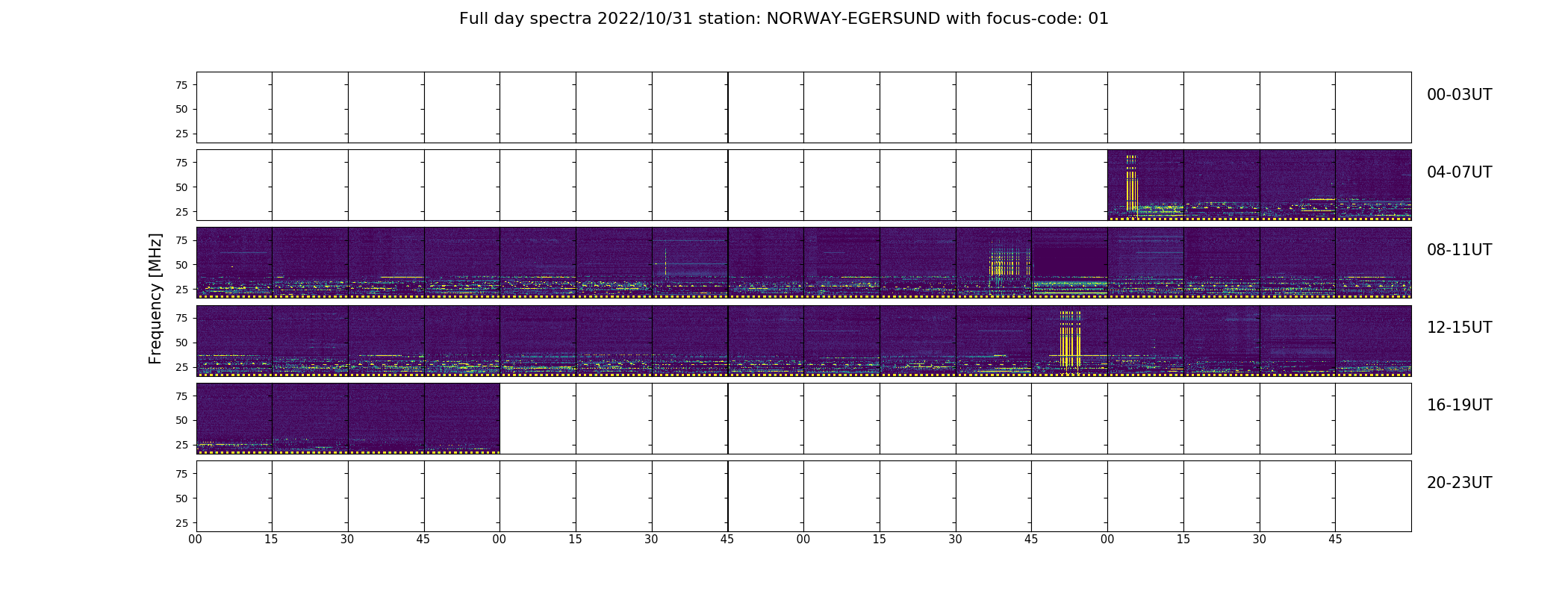Screen dimensions: 1568x597
Task: Click the 50 tick in the 12-15UT row
Action: click(181, 343)
